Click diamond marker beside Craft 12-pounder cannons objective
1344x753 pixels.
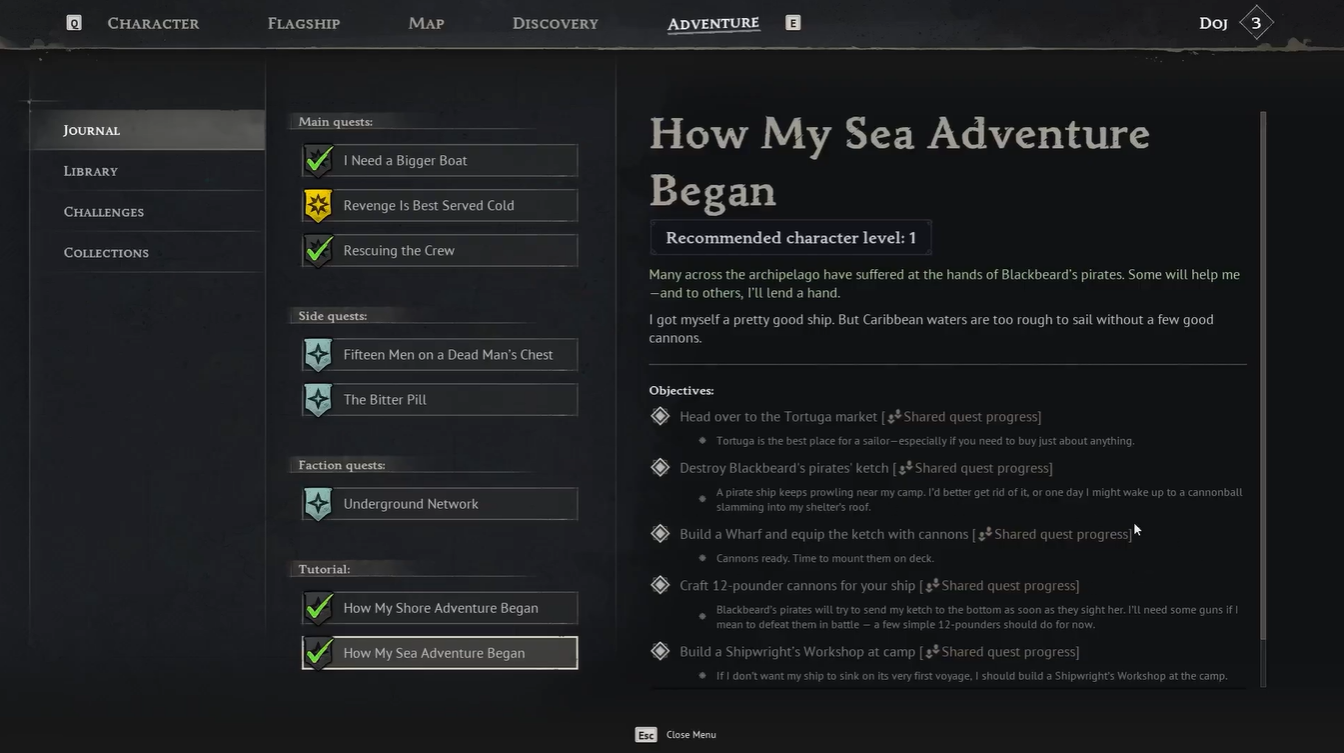coord(660,585)
